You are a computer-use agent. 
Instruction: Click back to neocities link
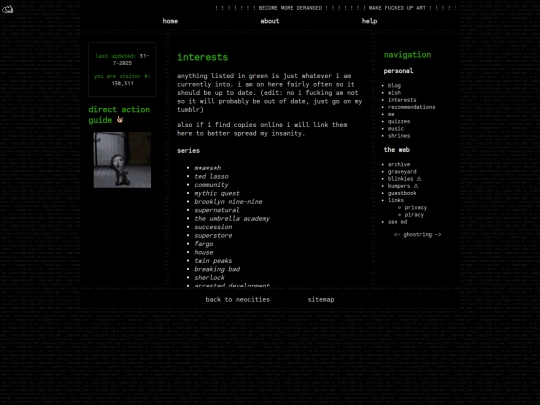238,300
